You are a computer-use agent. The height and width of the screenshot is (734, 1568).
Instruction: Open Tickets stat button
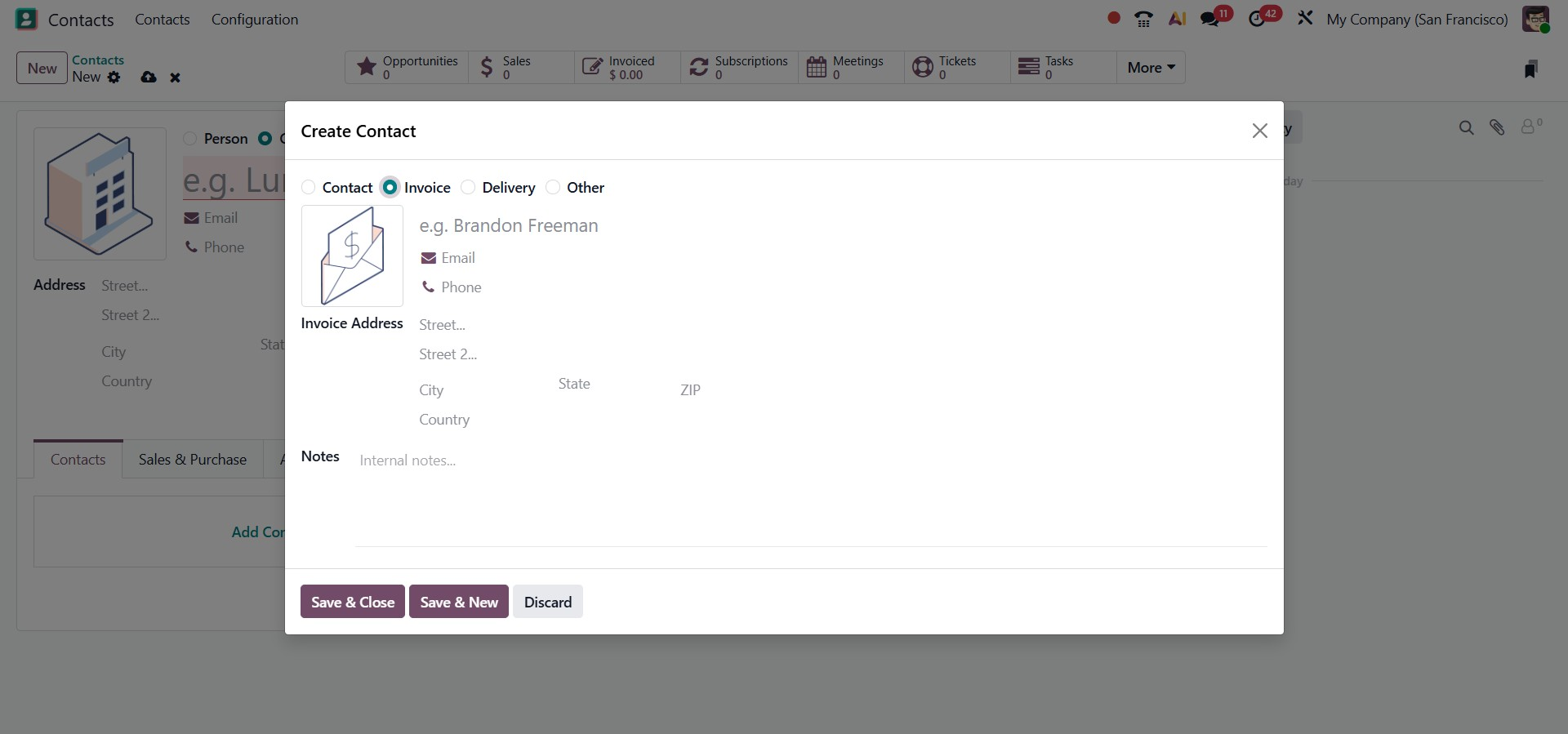tap(957, 67)
